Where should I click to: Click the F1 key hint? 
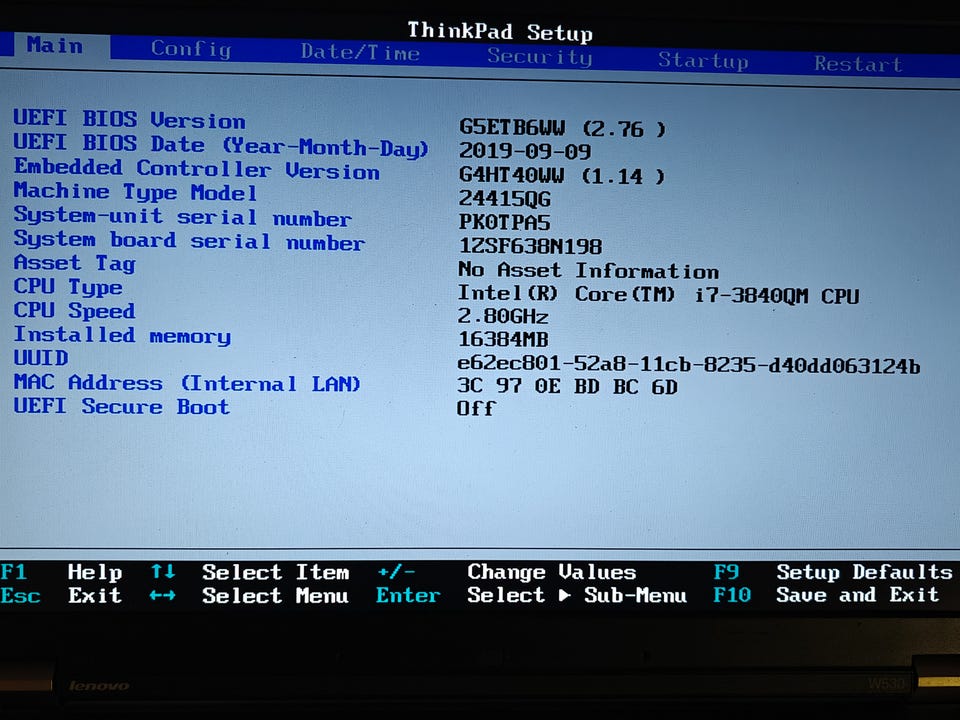click(14, 572)
